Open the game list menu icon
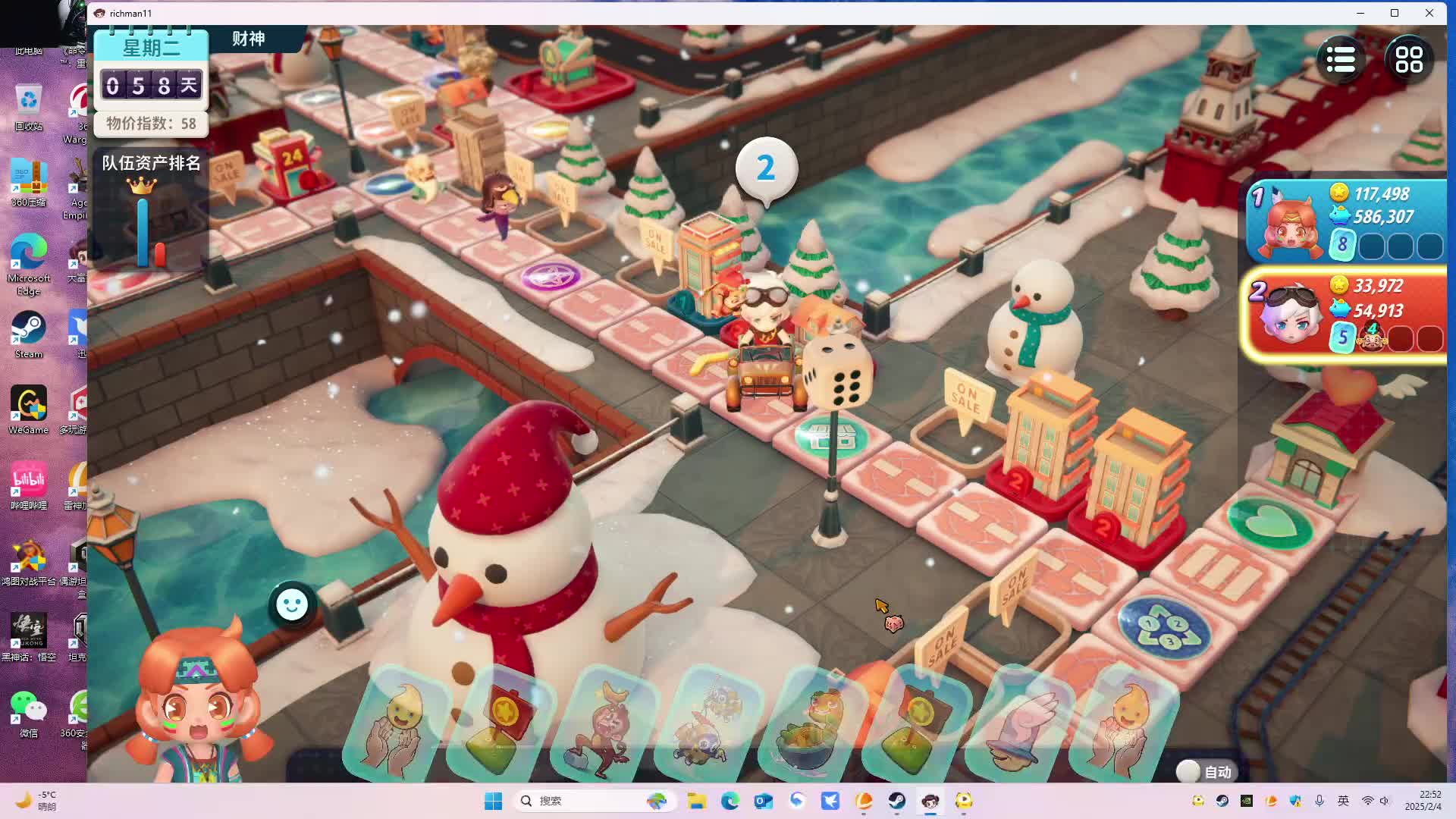 1341,59
